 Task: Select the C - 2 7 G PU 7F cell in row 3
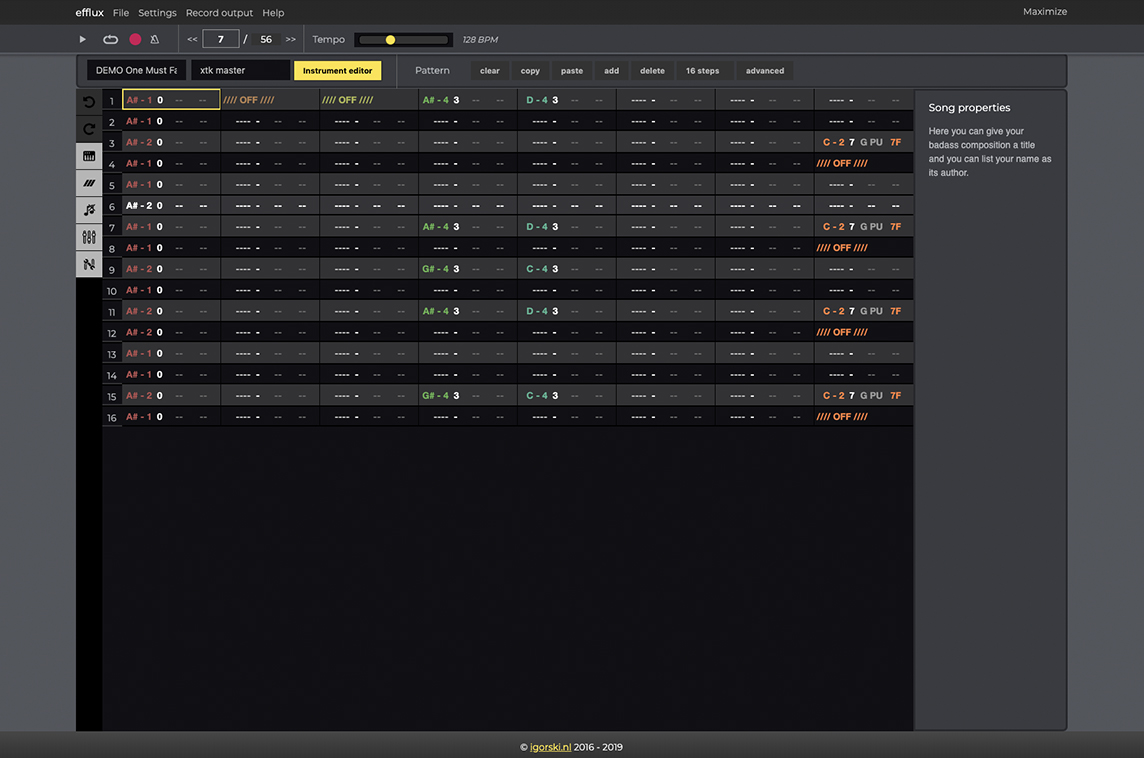863,142
